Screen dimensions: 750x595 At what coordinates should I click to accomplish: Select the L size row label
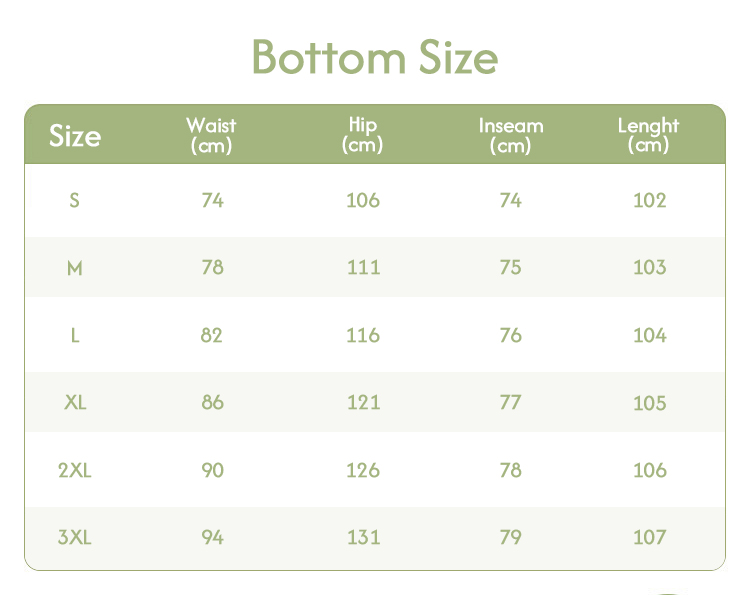pos(74,335)
